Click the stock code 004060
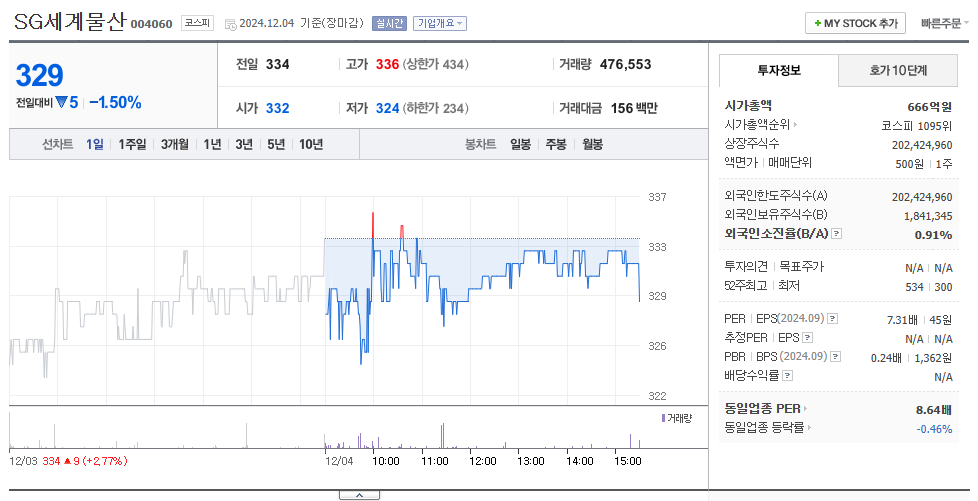This screenshot has height=501, width=978. pos(152,24)
